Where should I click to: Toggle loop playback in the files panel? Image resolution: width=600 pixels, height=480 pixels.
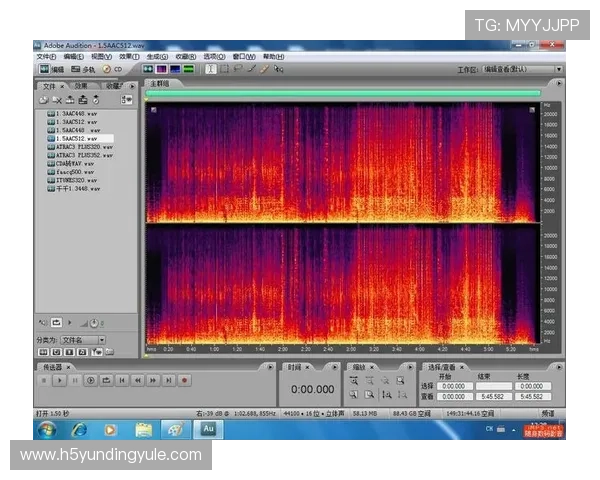57,323
